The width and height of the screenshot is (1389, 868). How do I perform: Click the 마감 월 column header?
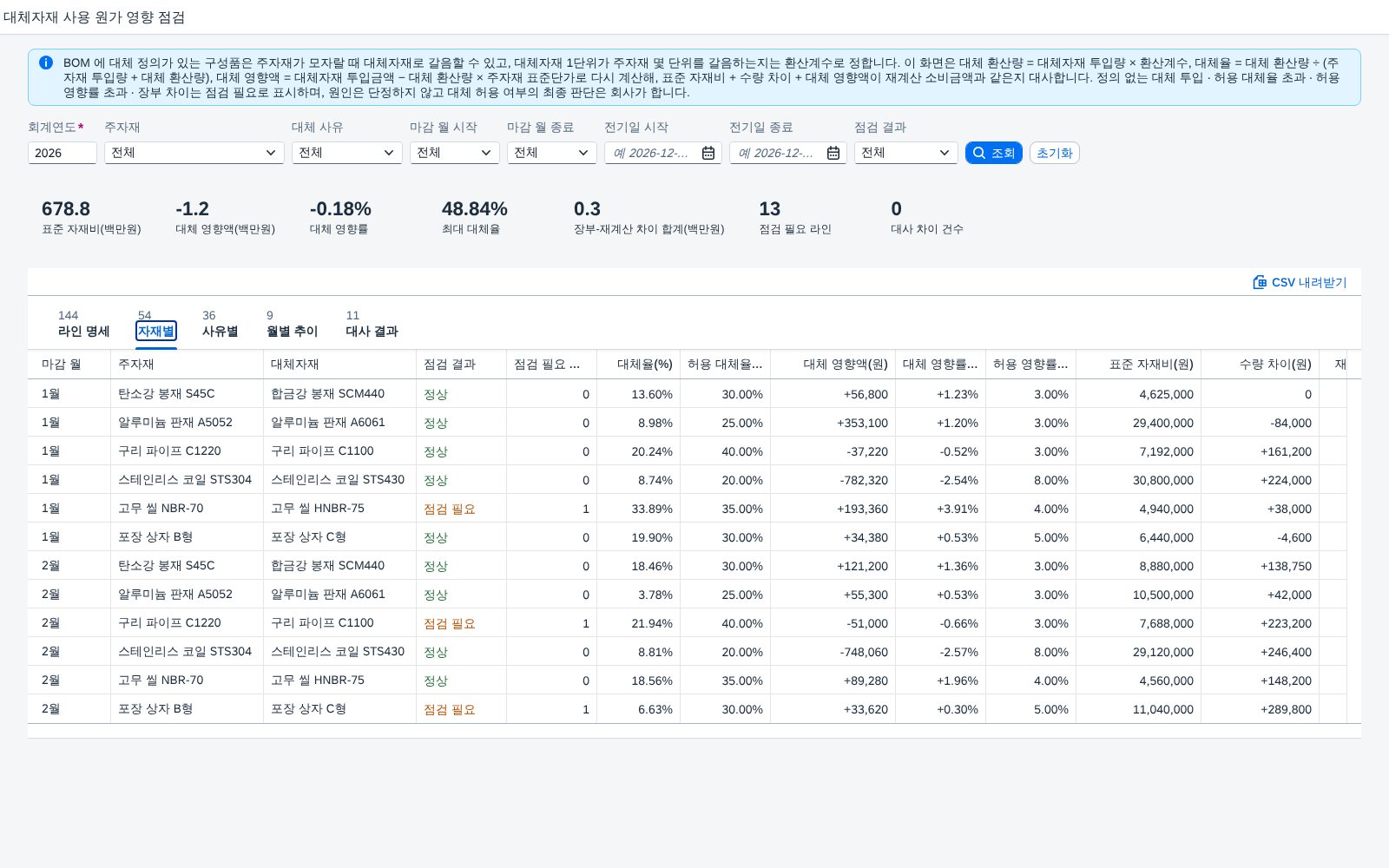click(x=69, y=365)
